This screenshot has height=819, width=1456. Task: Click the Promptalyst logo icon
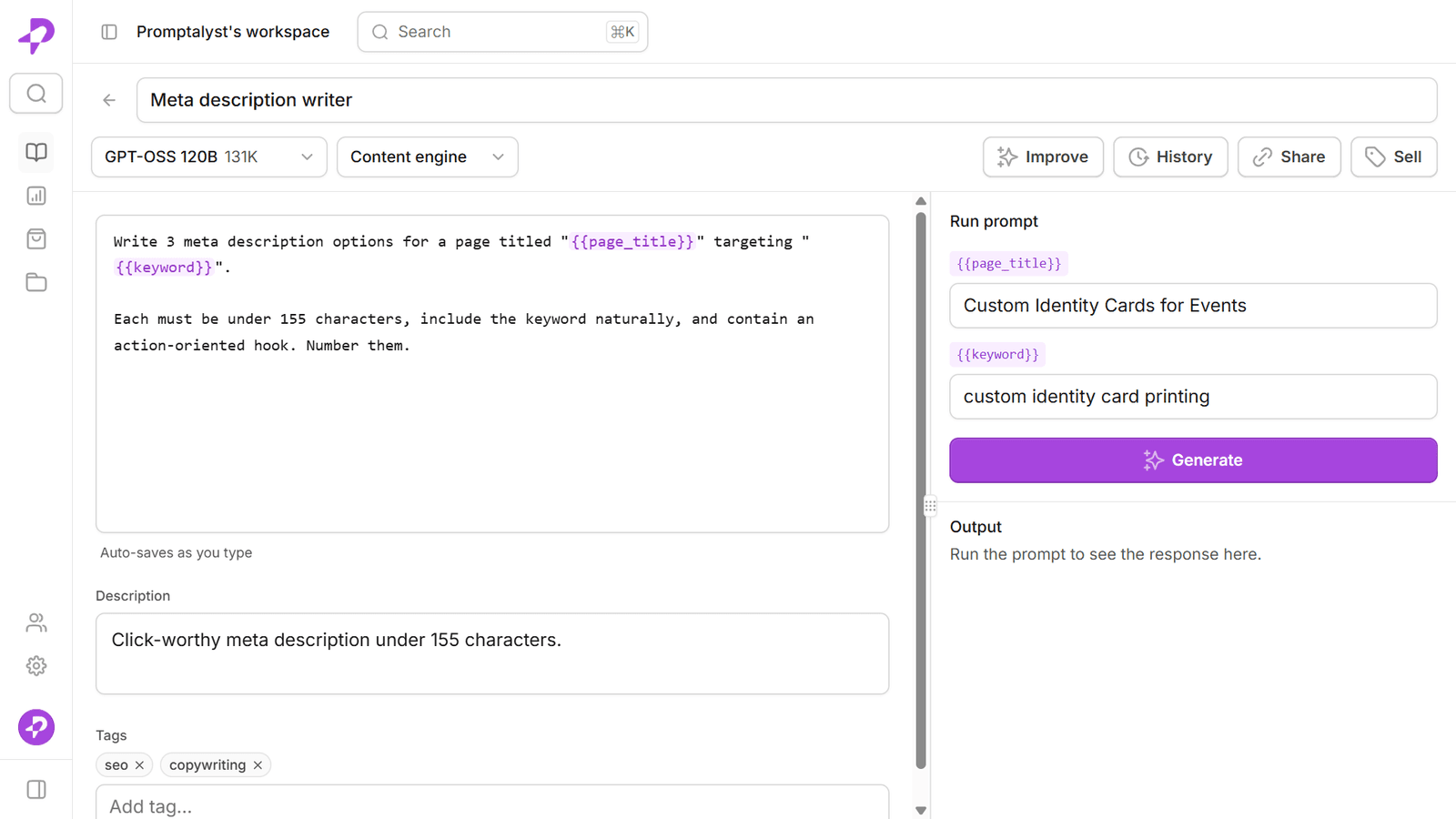[x=36, y=35]
